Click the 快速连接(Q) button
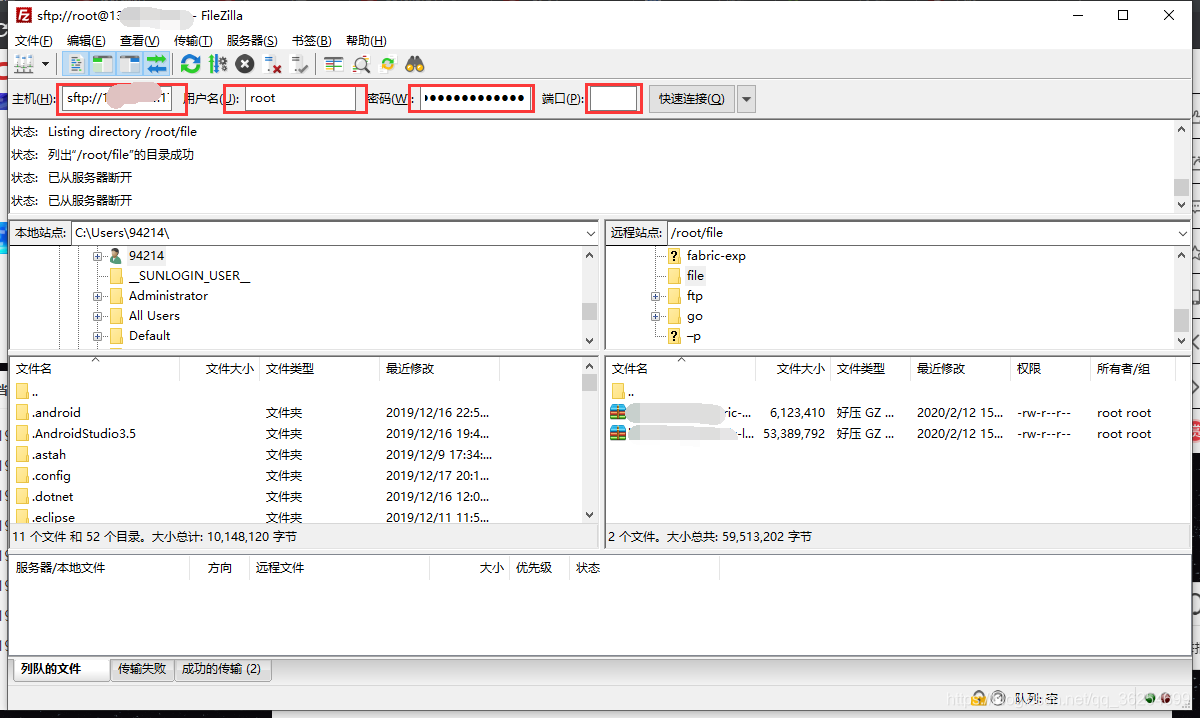Screen dimensions: 1200x718 click(692, 98)
